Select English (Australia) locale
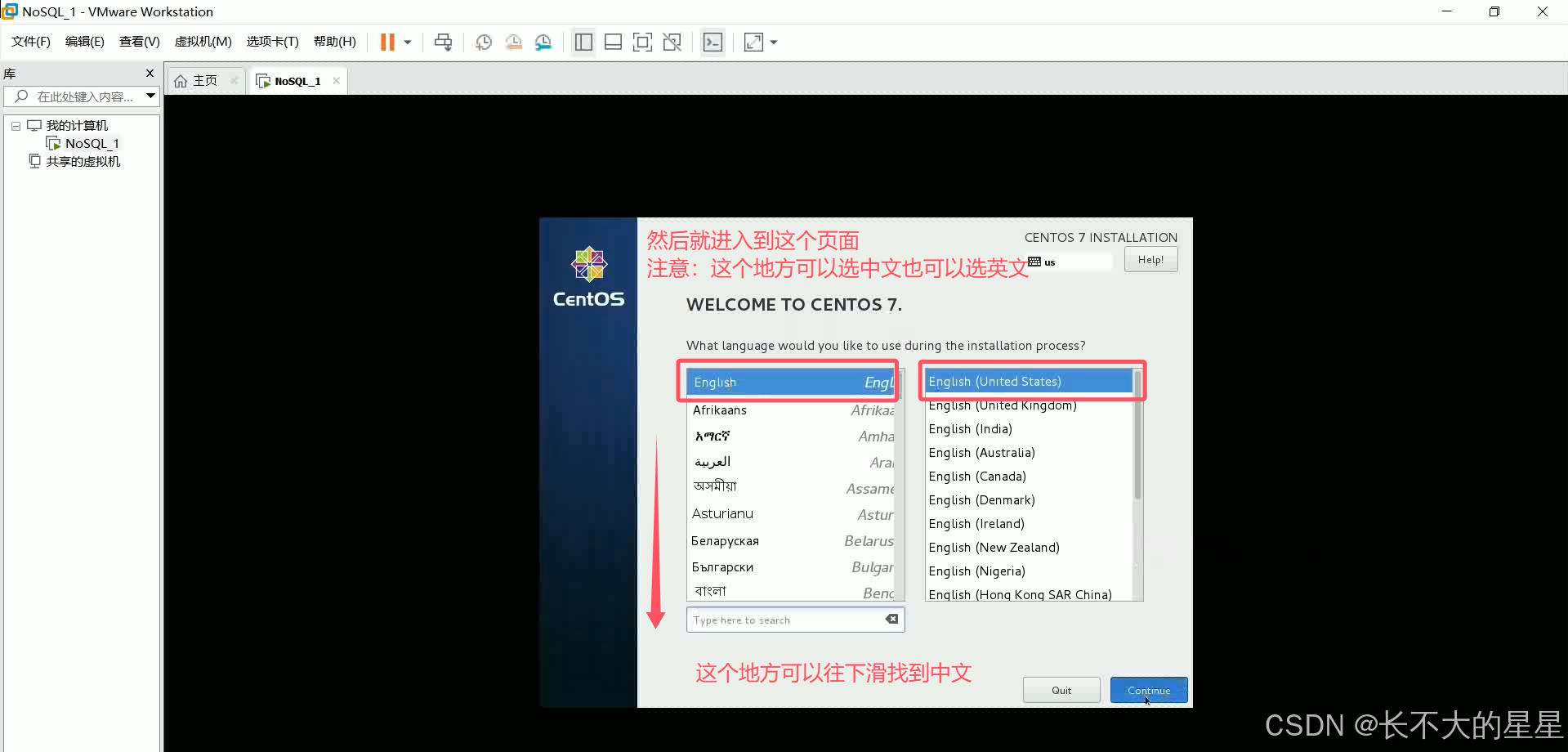1568x752 pixels. [1029, 453]
